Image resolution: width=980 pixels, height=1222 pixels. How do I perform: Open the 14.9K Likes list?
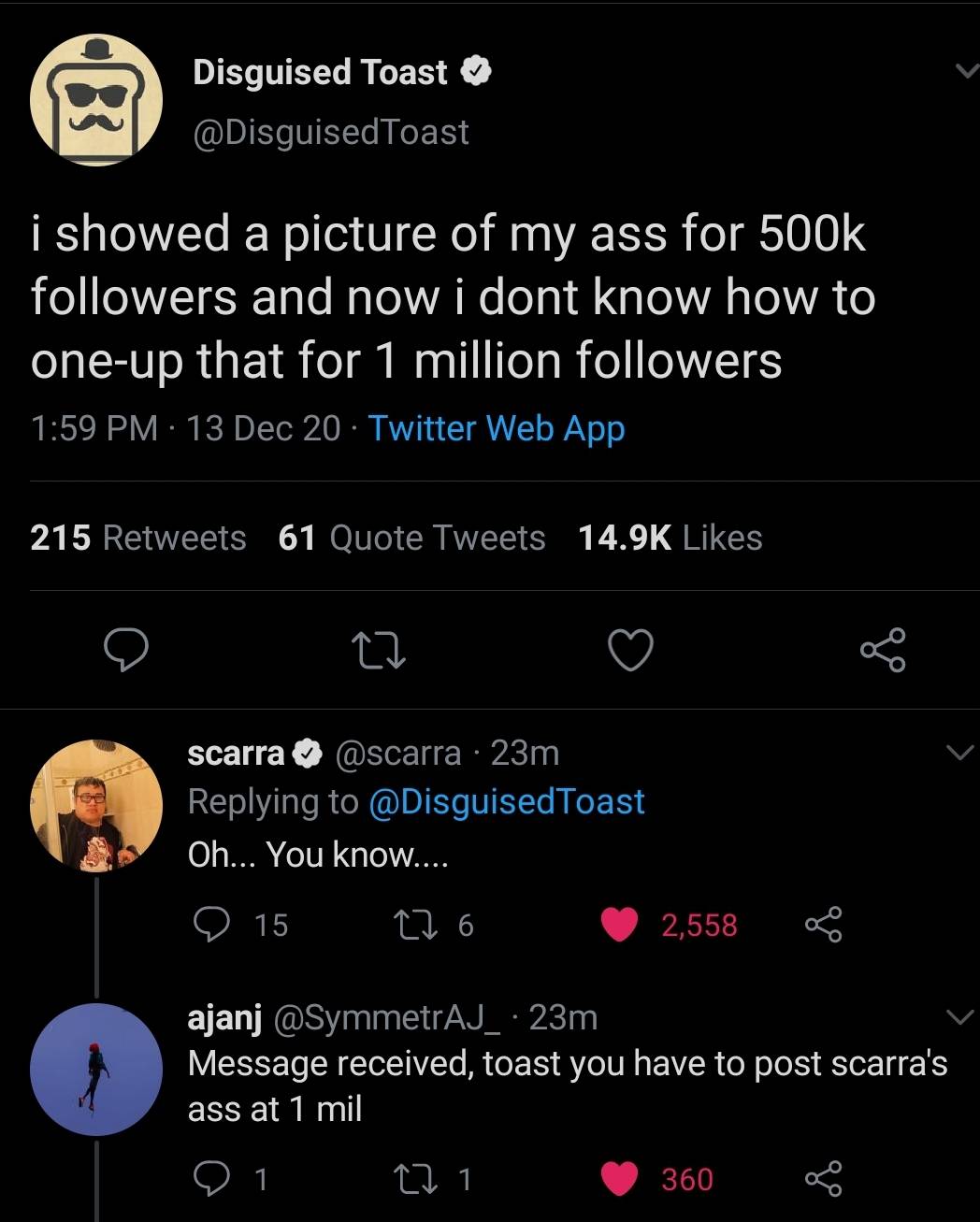(670, 538)
